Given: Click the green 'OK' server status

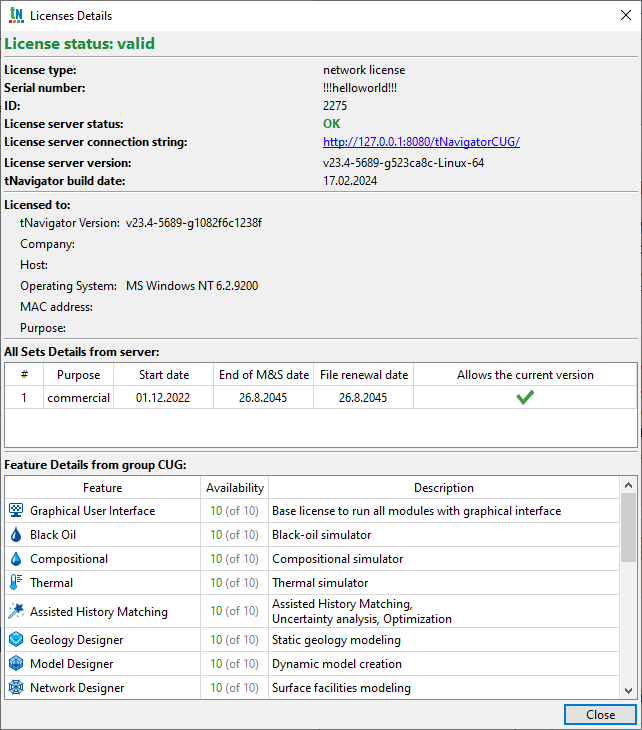Looking at the screenshot, I should [x=331, y=124].
